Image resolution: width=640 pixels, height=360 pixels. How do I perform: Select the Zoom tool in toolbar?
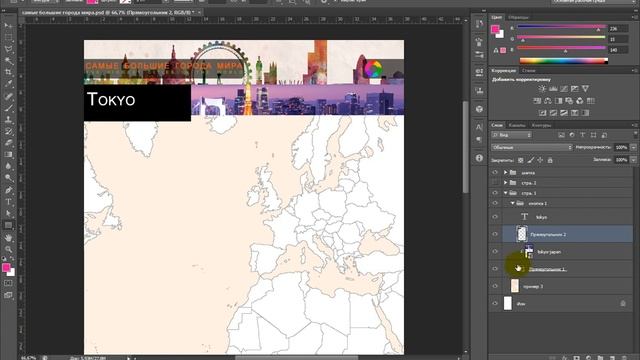click(8, 249)
